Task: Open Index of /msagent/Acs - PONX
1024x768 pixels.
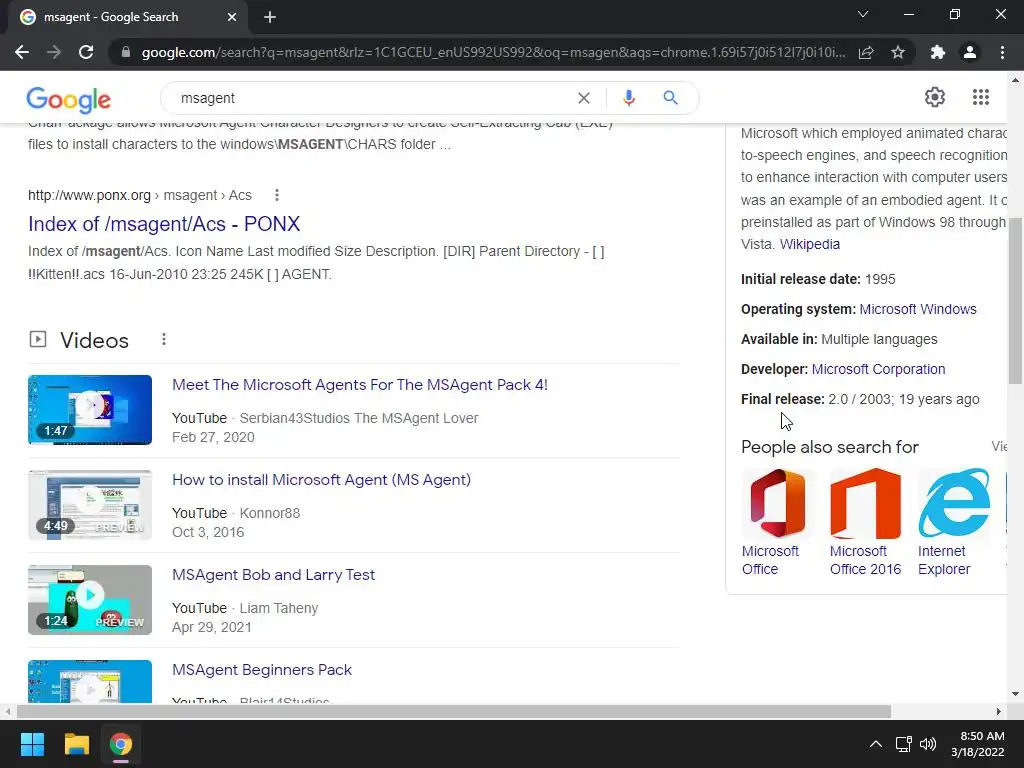Action: pyautogui.click(x=164, y=224)
